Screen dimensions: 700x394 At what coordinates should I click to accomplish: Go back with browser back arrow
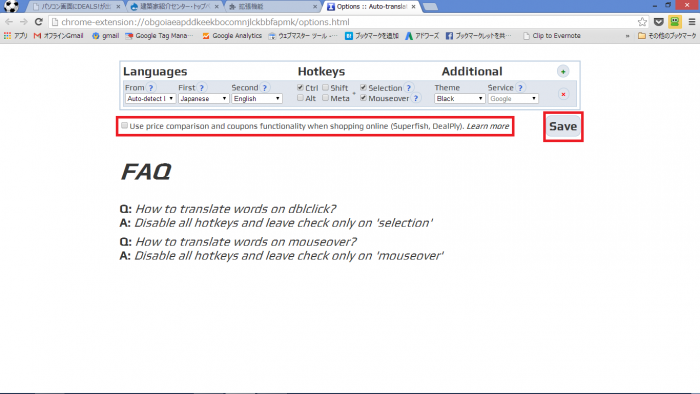coord(9,22)
